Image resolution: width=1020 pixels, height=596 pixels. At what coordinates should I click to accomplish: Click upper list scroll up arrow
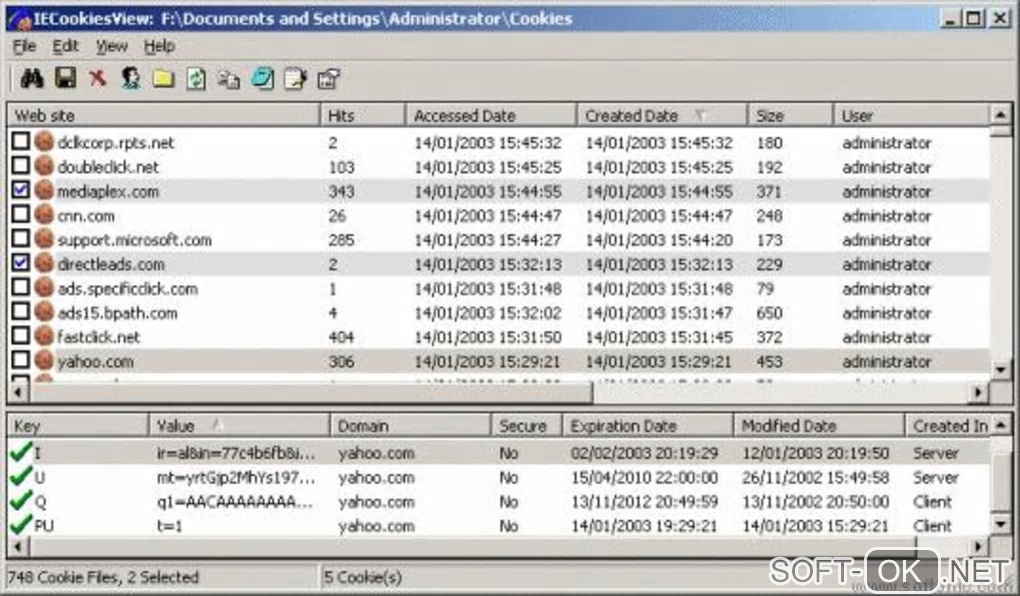pyautogui.click(x=1000, y=115)
